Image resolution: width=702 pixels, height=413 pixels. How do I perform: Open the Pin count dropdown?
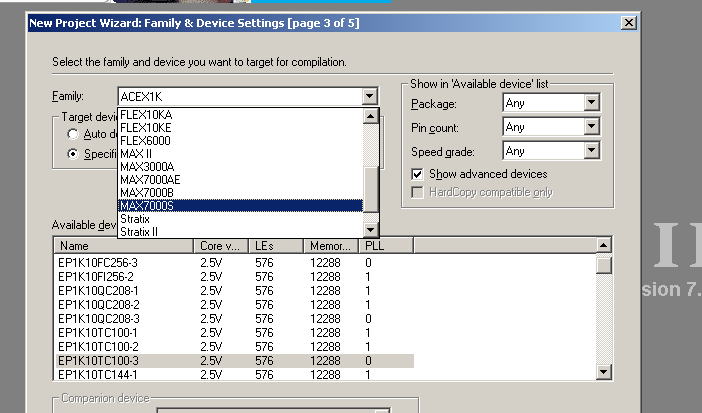point(591,127)
